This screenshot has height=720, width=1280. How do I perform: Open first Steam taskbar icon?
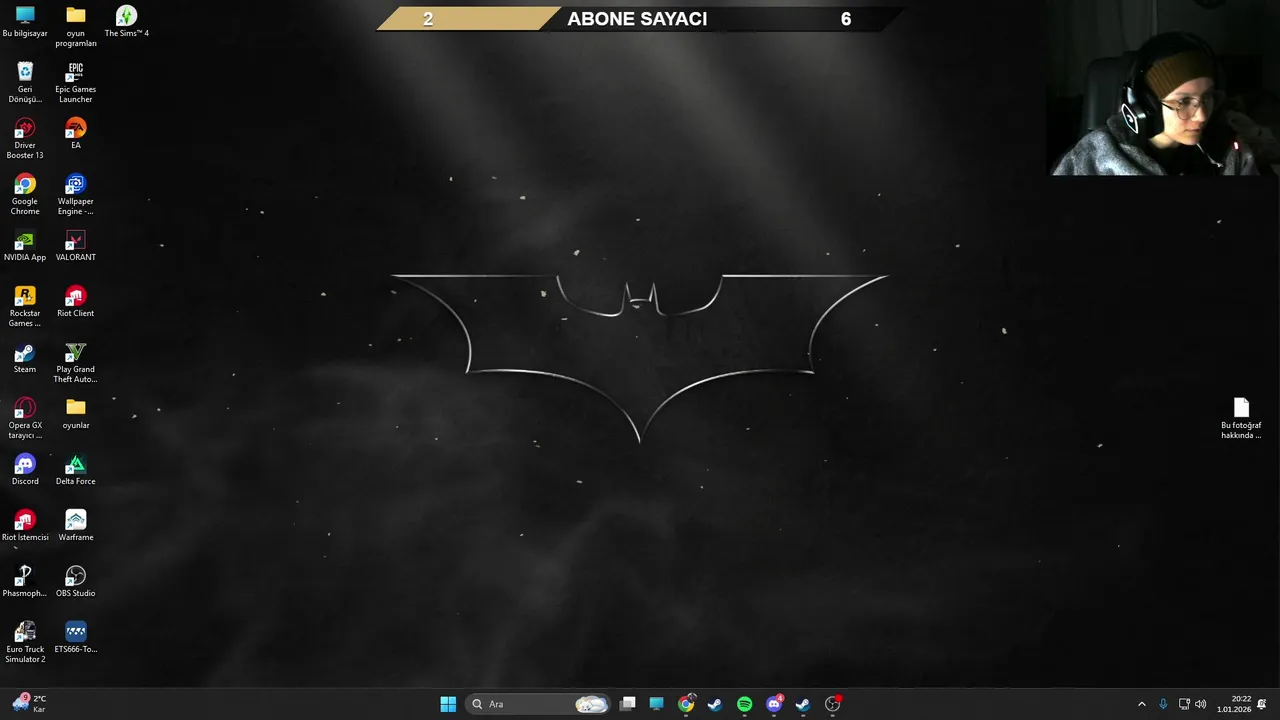tap(715, 704)
